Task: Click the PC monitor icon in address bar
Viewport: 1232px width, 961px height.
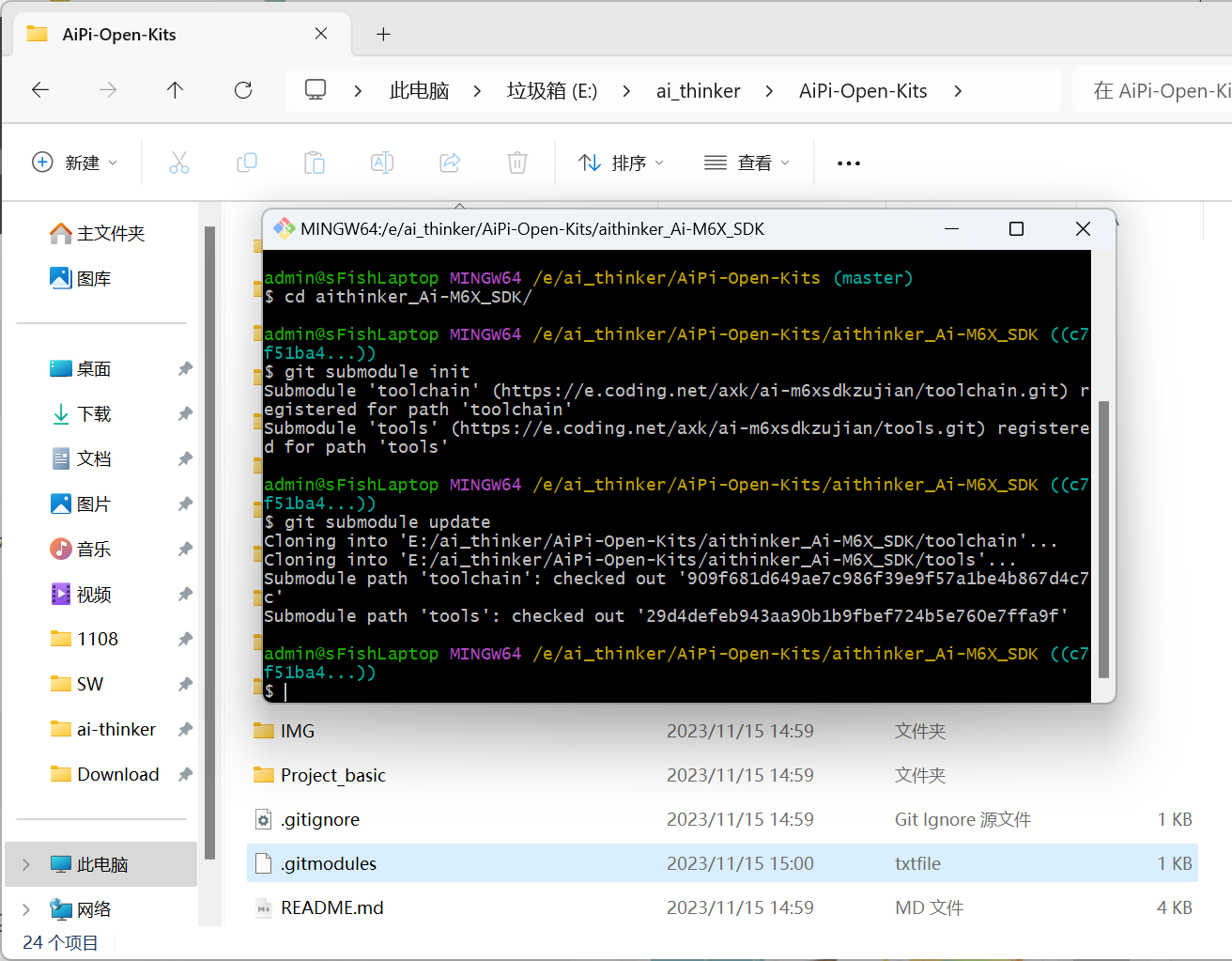Action: point(316,90)
